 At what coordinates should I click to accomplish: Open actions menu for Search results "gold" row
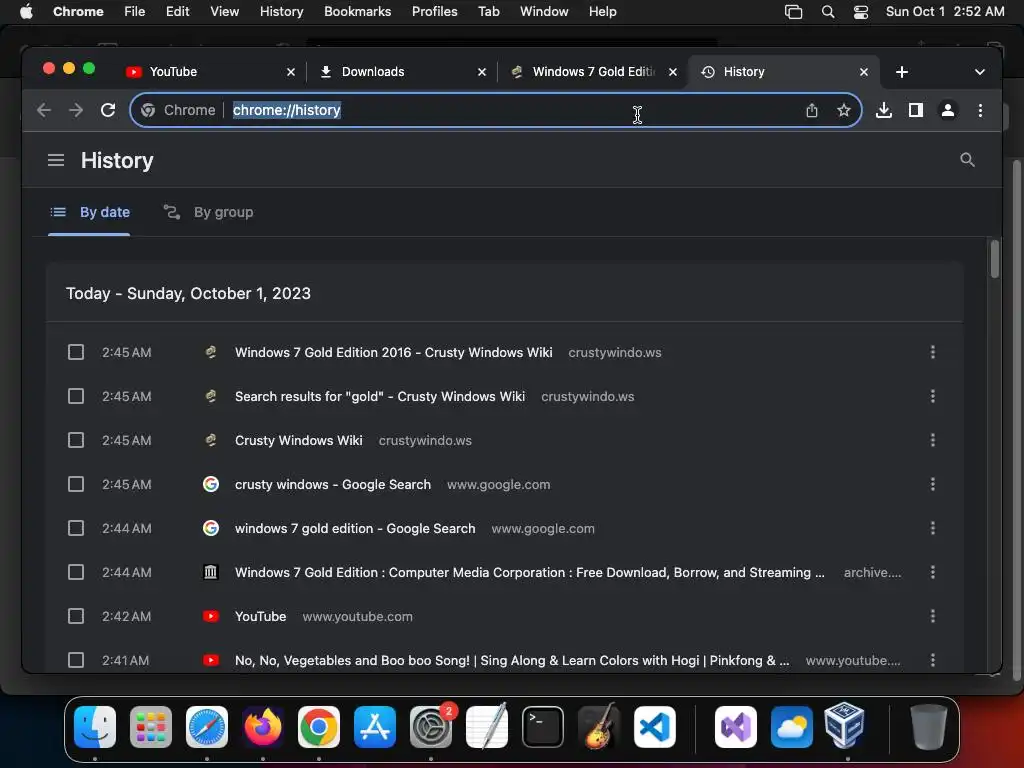[933, 396]
